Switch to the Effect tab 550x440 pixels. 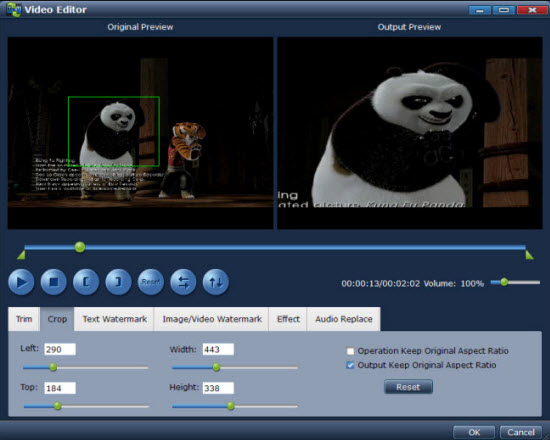[x=288, y=319]
